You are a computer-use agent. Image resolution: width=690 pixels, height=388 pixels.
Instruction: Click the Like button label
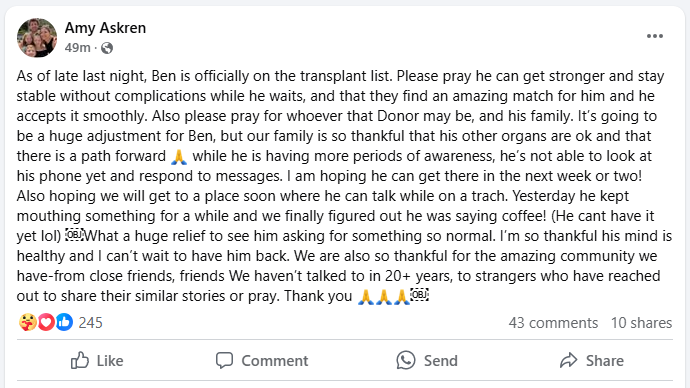[110, 361]
